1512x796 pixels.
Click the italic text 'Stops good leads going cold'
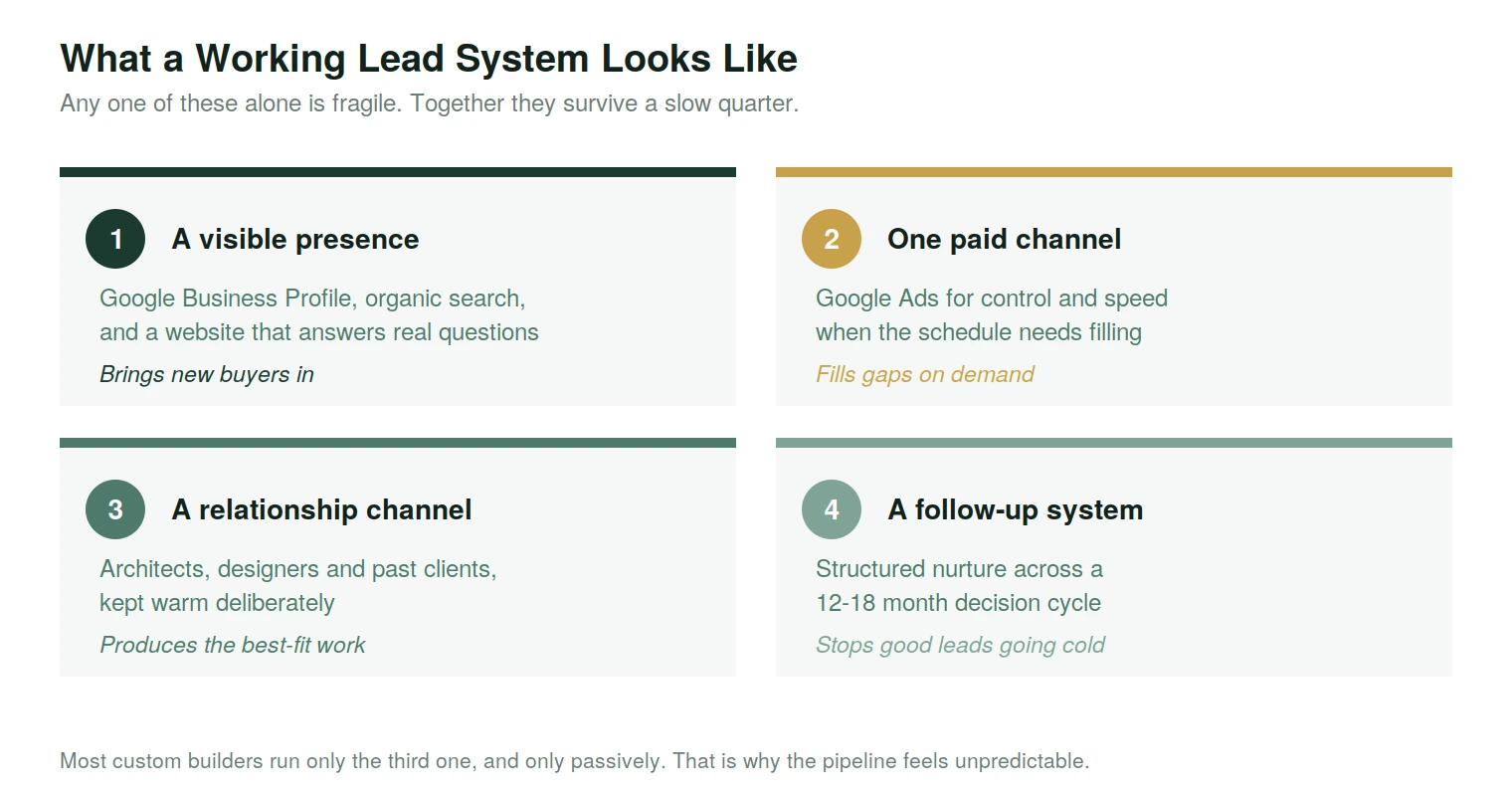[960, 645]
